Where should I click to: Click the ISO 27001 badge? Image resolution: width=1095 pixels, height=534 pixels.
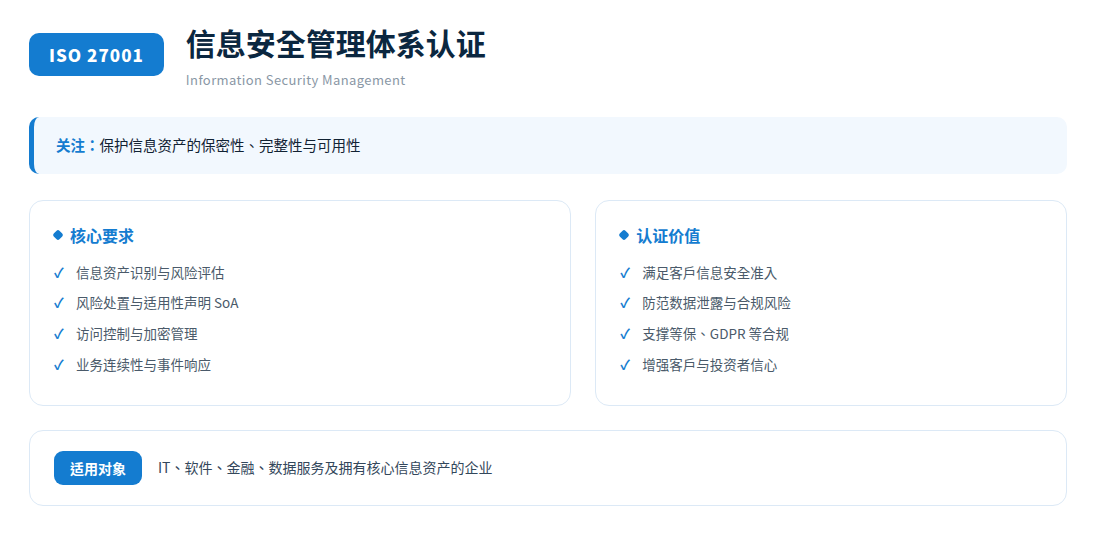tap(96, 54)
